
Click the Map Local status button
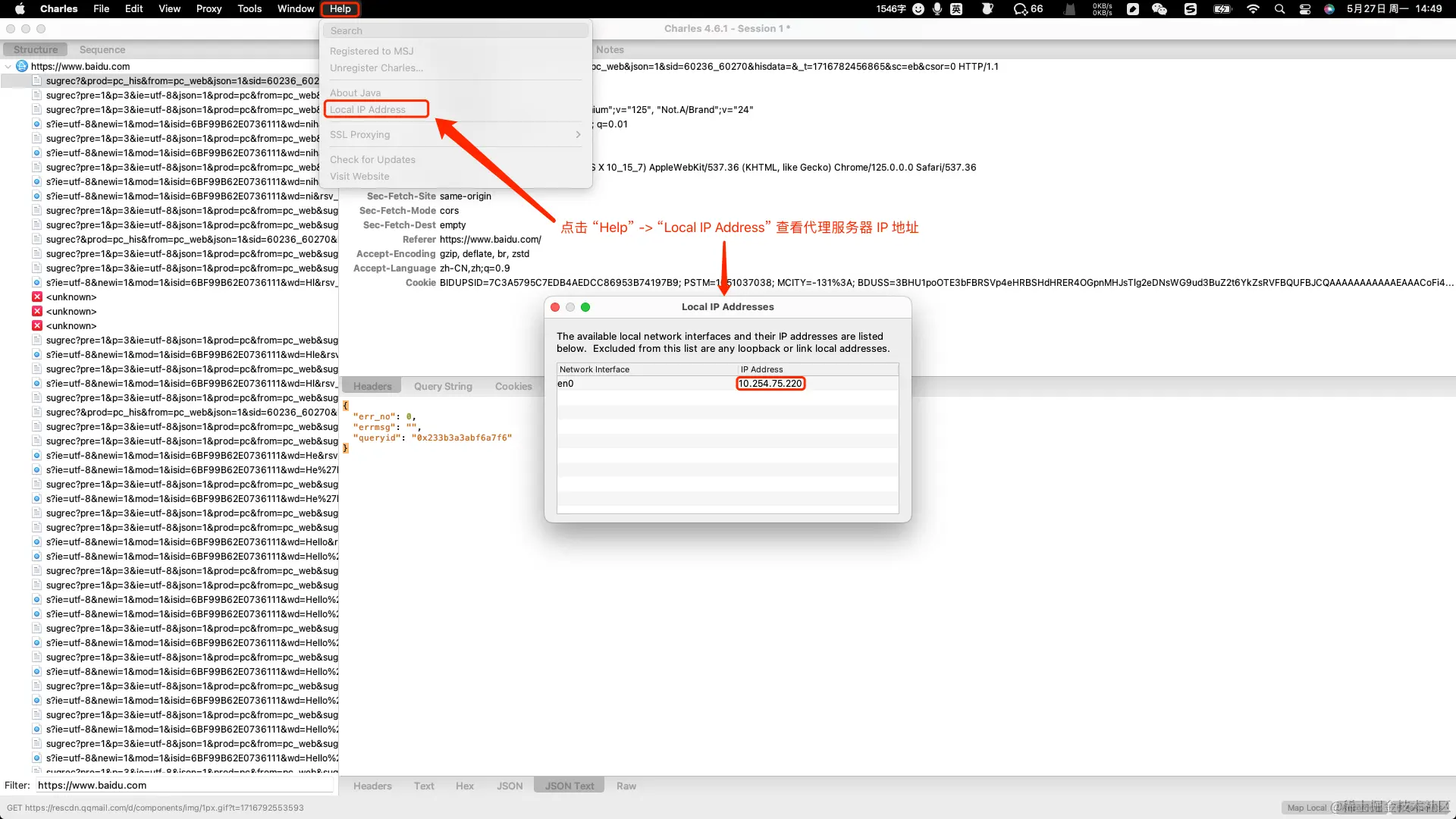pyautogui.click(x=1307, y=808)
